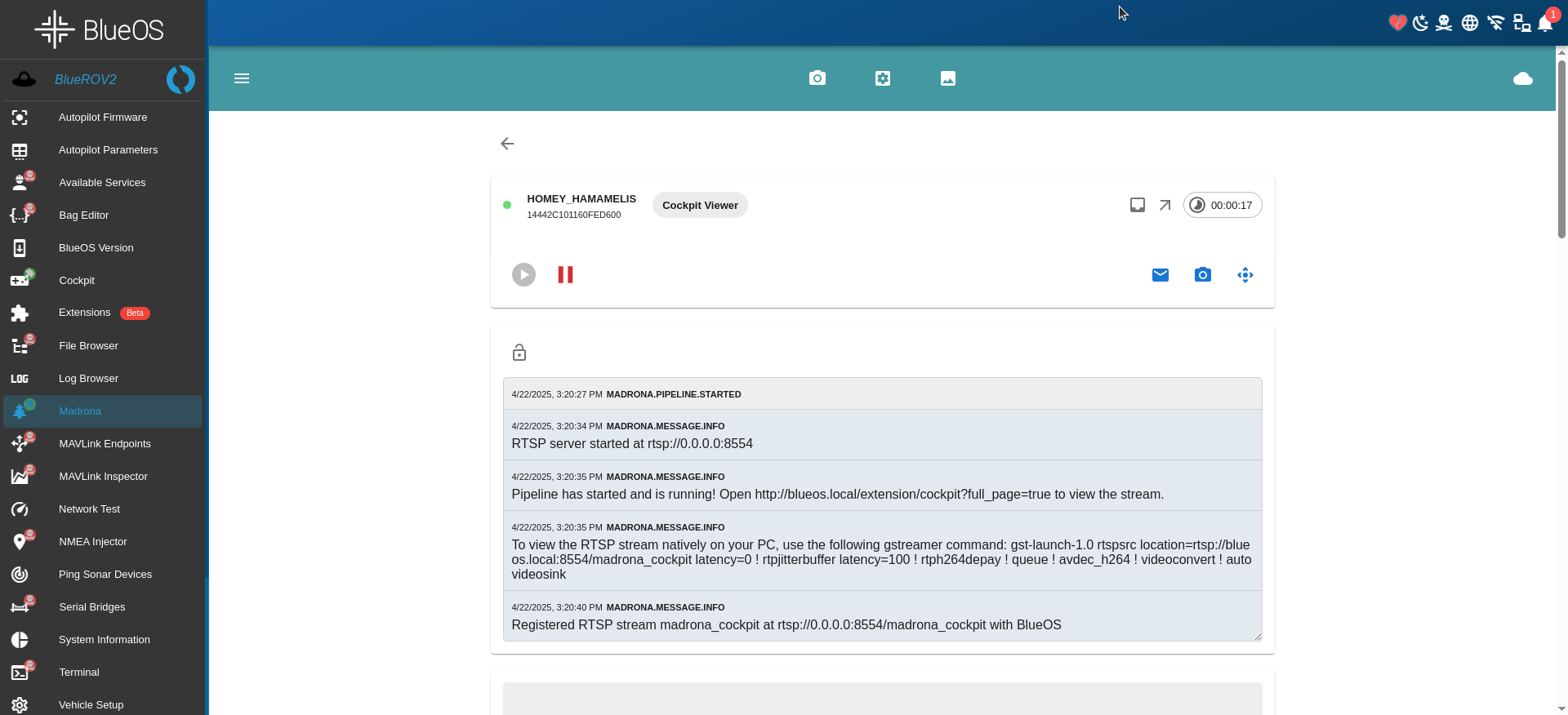Screen dimensions: 1568x715
Task: Open Extensions Beta page
Action: 103,313
